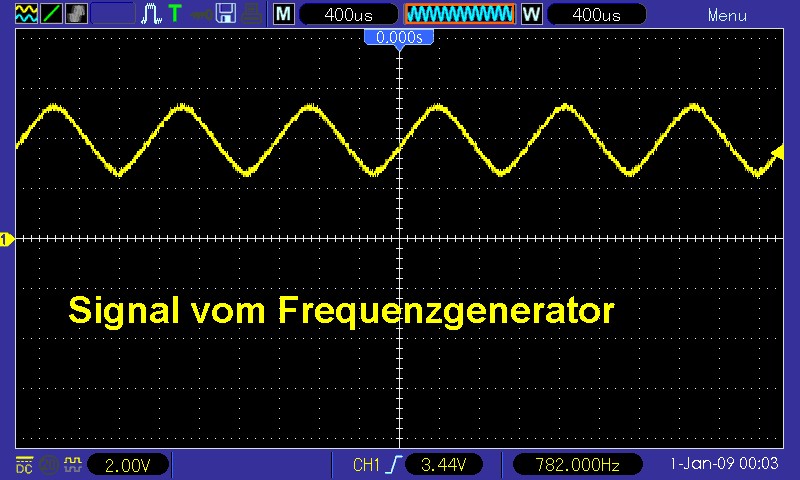Click the window timebase 400us value
Image resolution: width=800 pixels, height=480 pixels.
click(596, 14)
